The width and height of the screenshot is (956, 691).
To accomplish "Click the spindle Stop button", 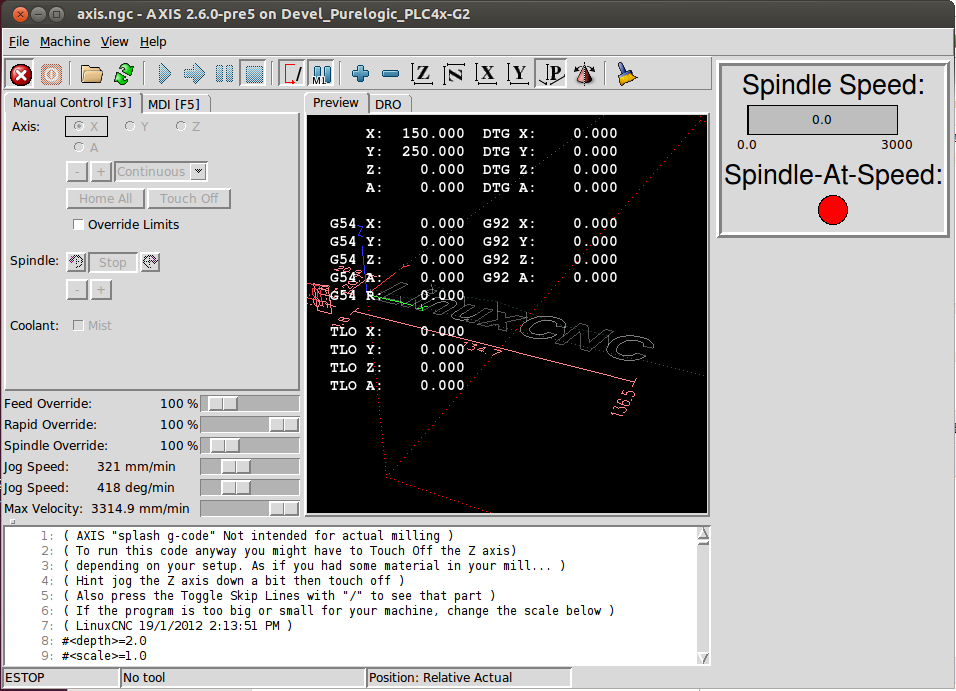I will 113,263.
